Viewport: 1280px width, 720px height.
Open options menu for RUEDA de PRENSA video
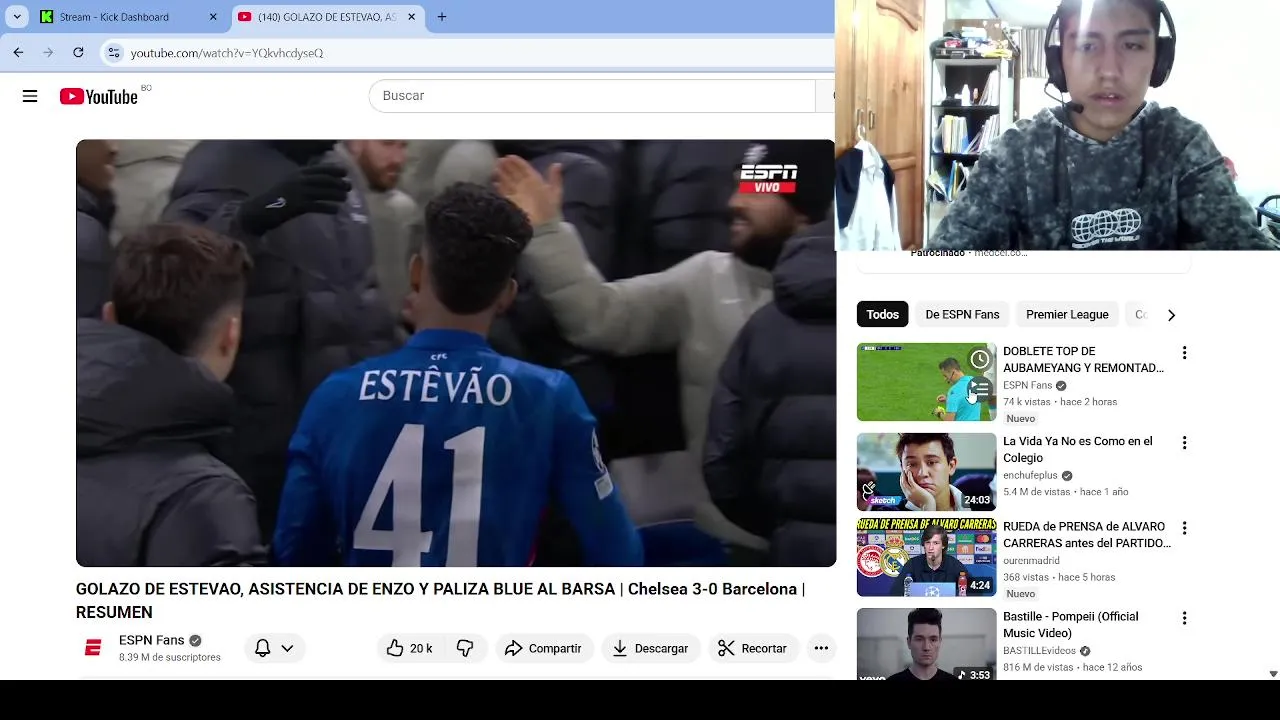coord(1184,528)
